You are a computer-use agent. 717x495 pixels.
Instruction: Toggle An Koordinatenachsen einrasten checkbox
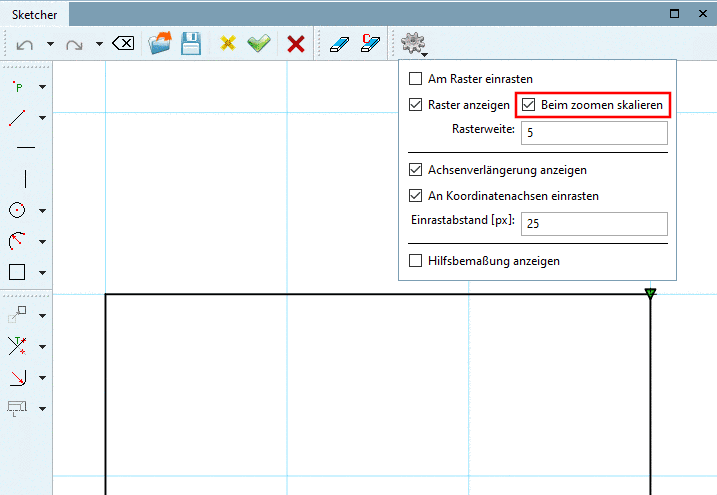(415, 196)
